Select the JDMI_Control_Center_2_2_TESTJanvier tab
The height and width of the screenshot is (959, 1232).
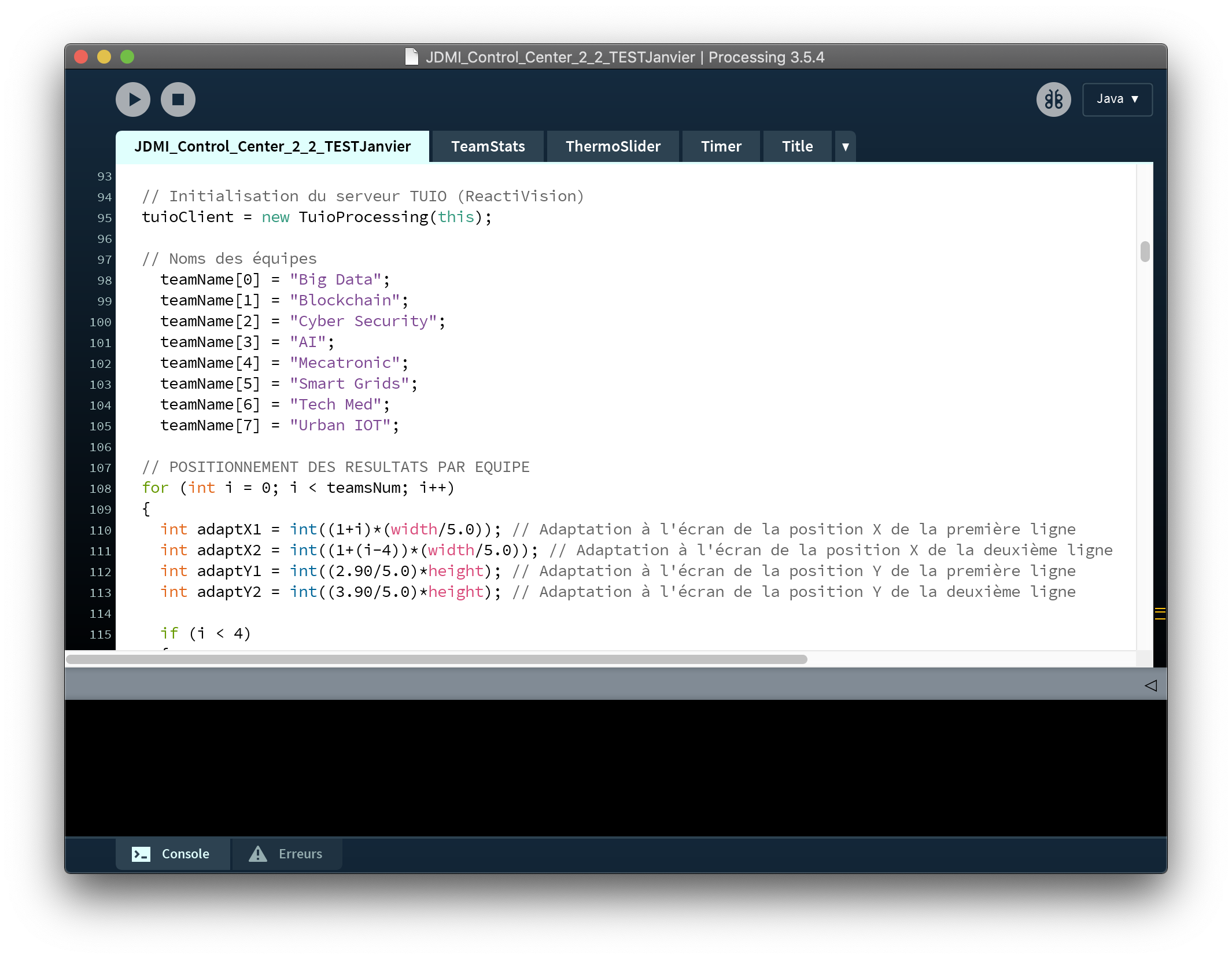[272, 147]
